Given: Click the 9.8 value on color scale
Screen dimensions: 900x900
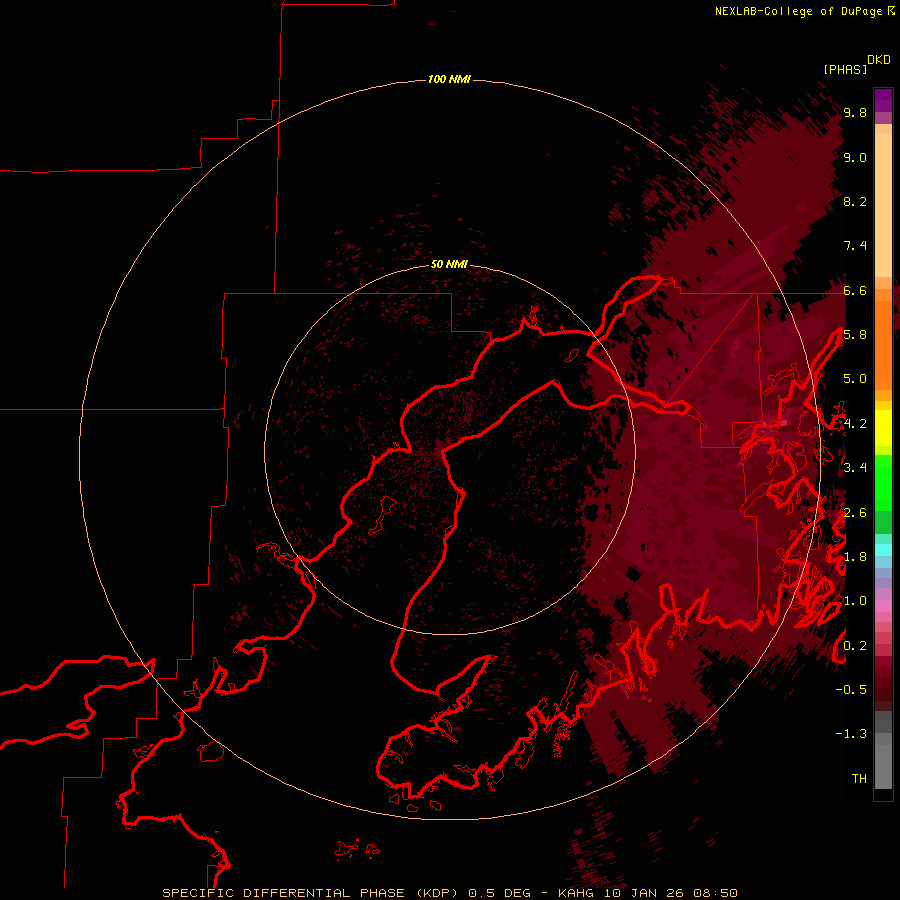Looking at the screenshot, I should [855, 113].
